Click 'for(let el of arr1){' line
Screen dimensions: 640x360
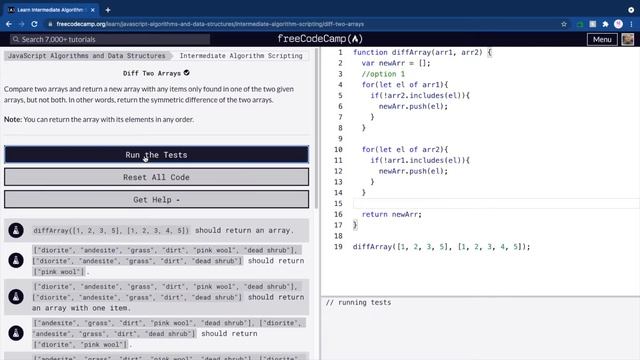point(405,84)
